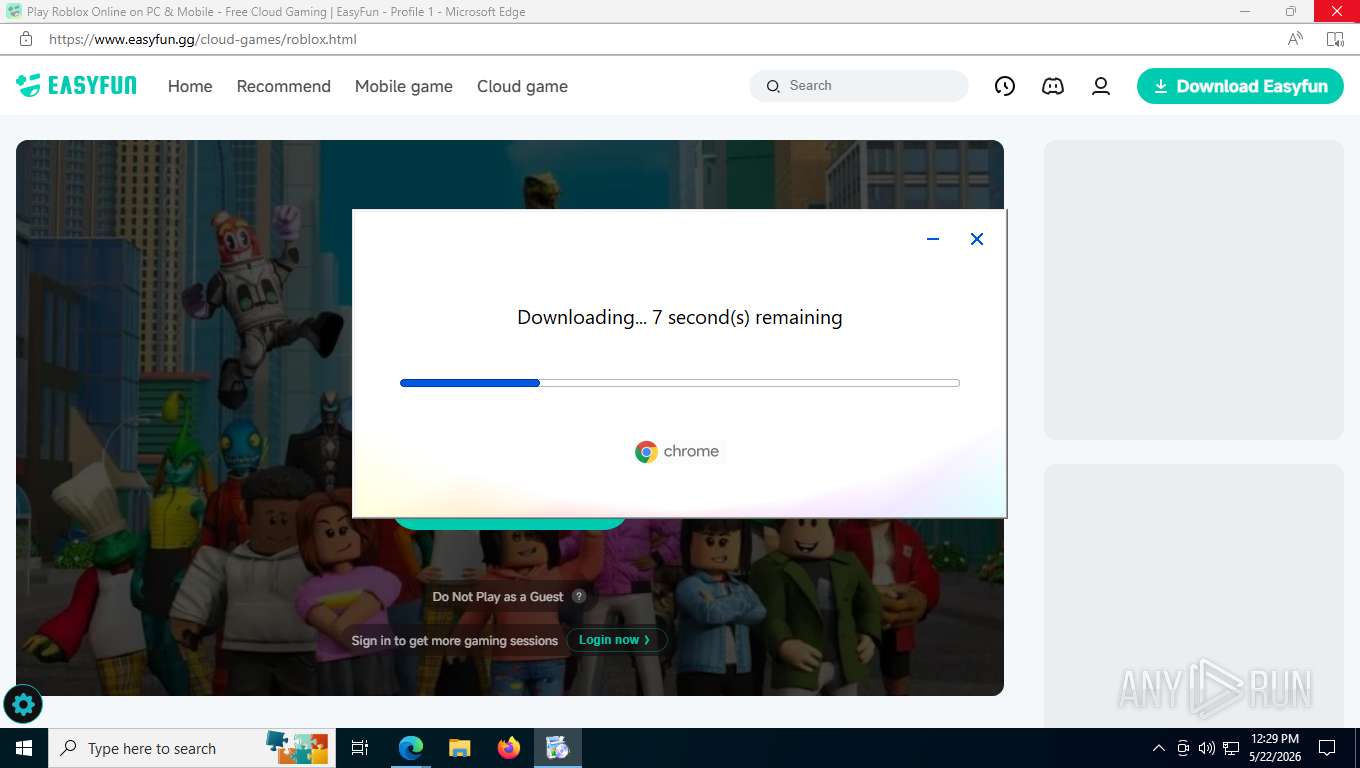Open volume control in system tray

click(1207, 748)
